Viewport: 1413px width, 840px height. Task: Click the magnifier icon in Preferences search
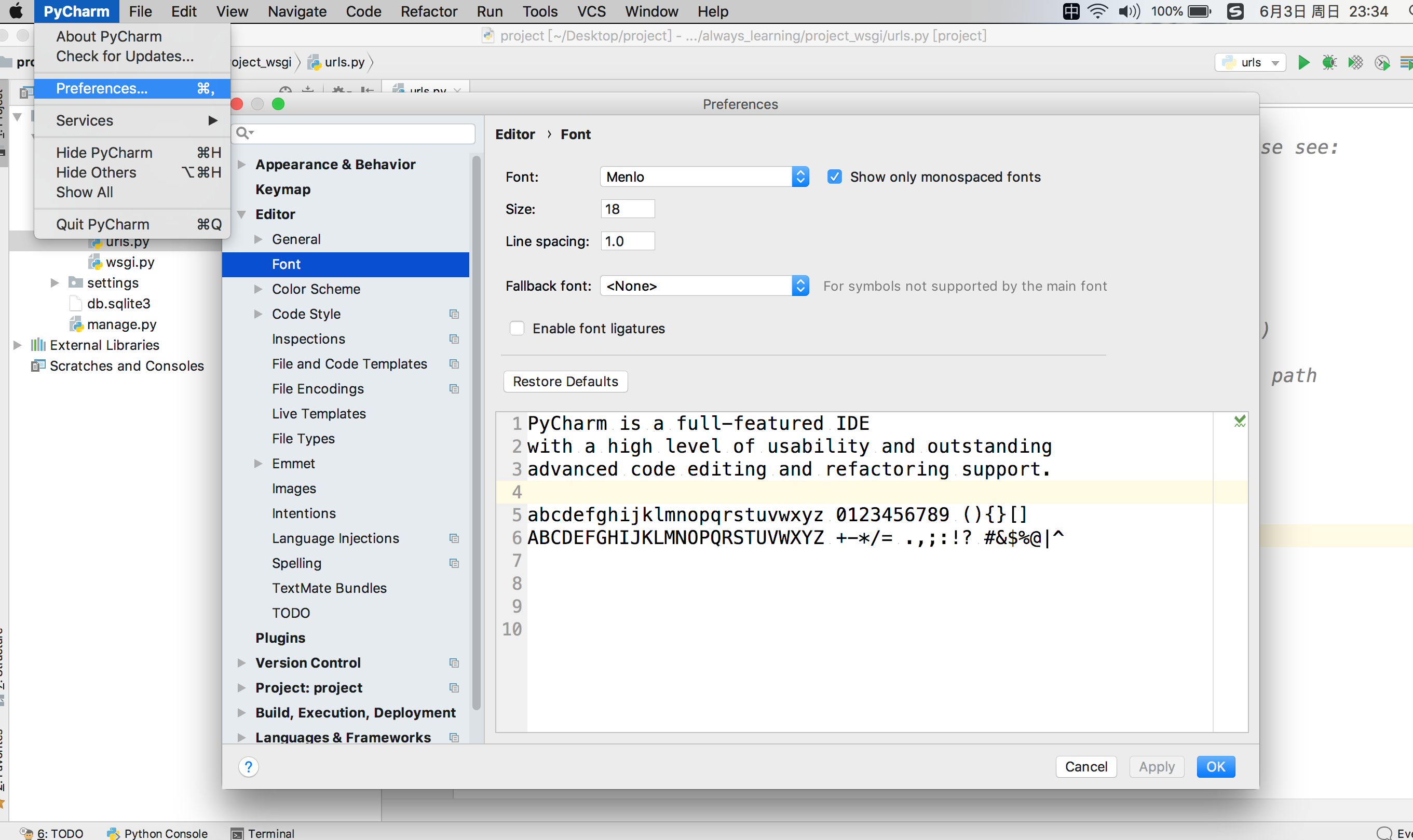(x=244, y=133)
